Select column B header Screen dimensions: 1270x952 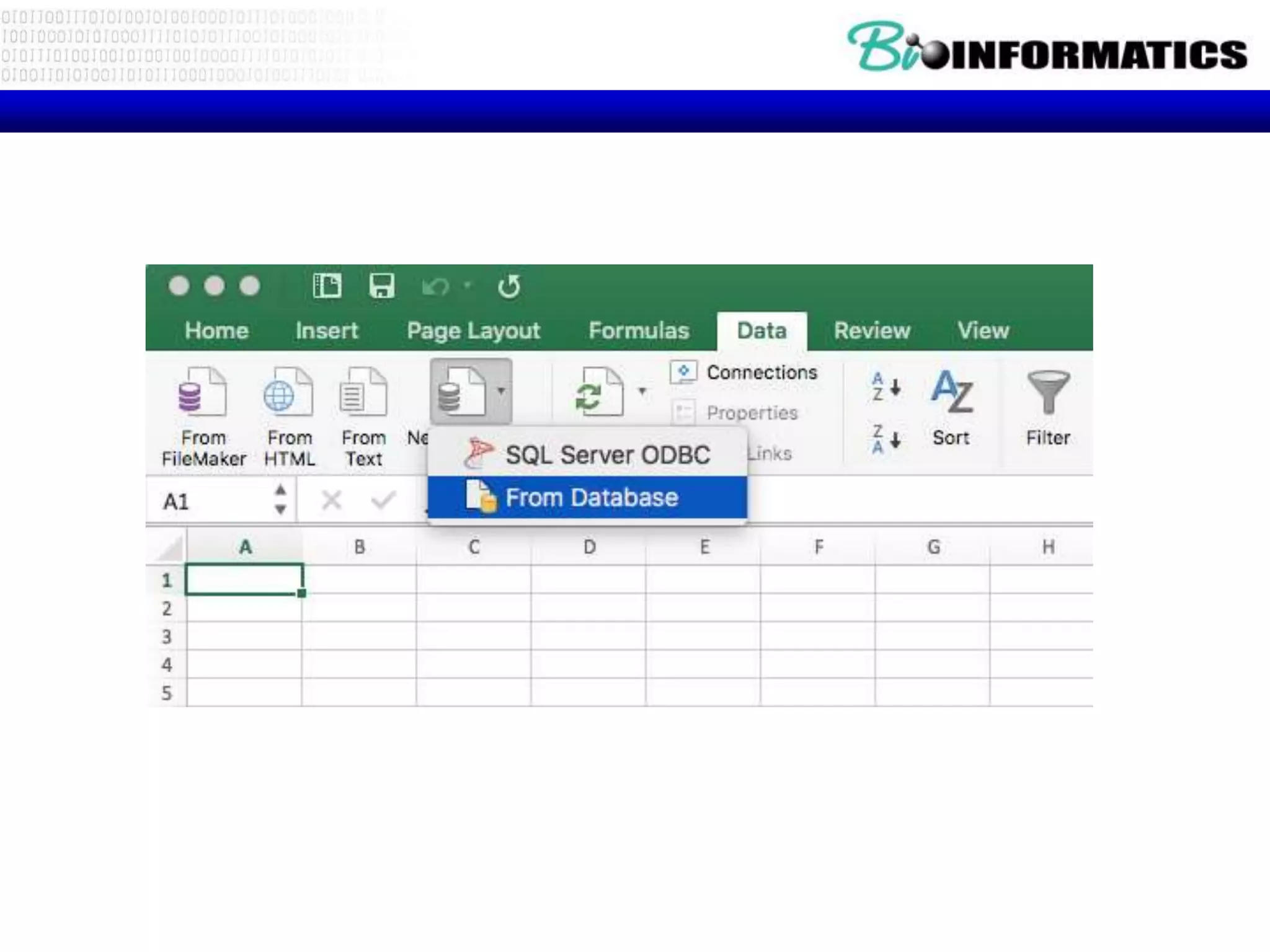point(359,547)
